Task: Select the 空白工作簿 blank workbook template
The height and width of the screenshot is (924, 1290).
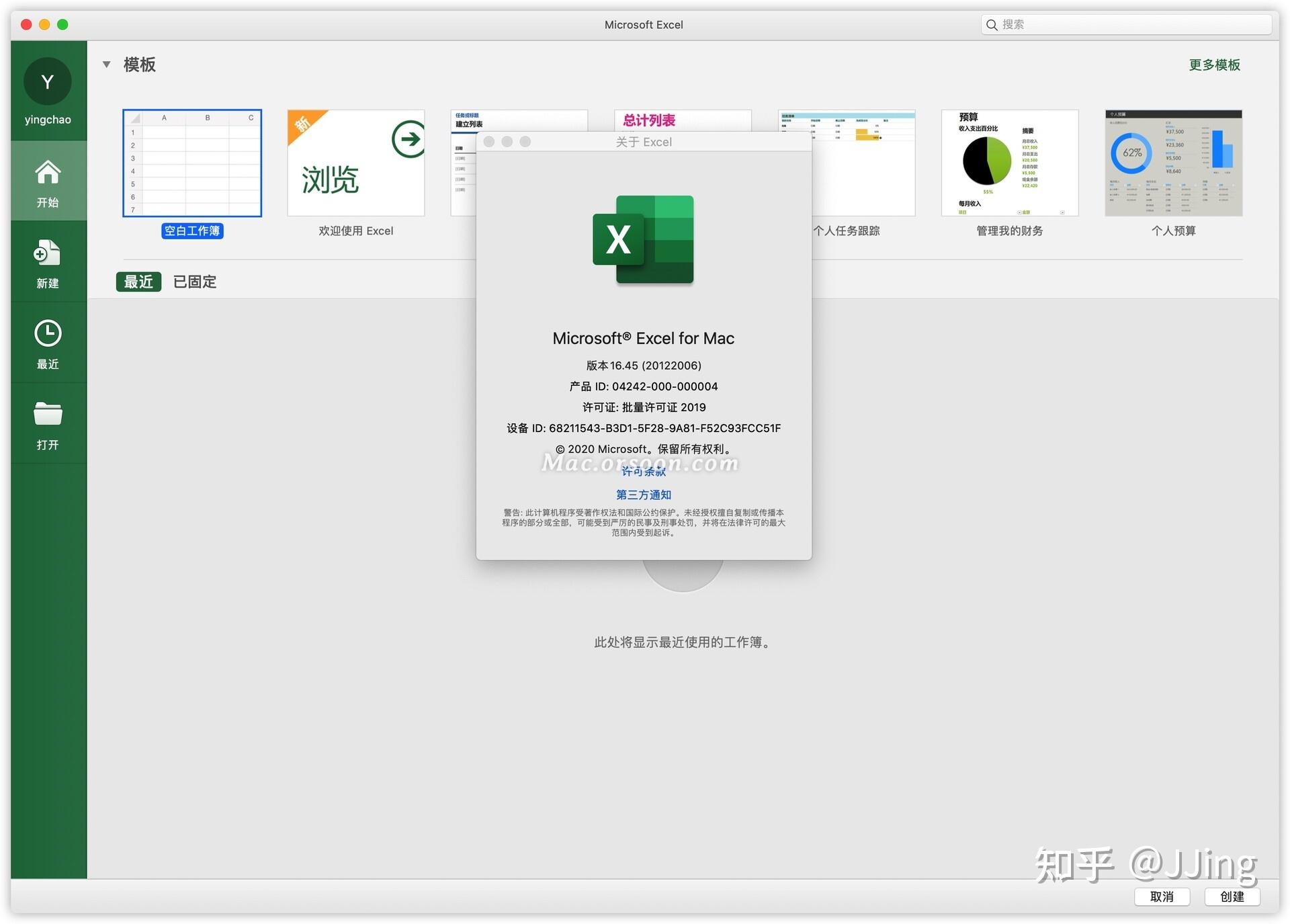Action: point(192,163)
